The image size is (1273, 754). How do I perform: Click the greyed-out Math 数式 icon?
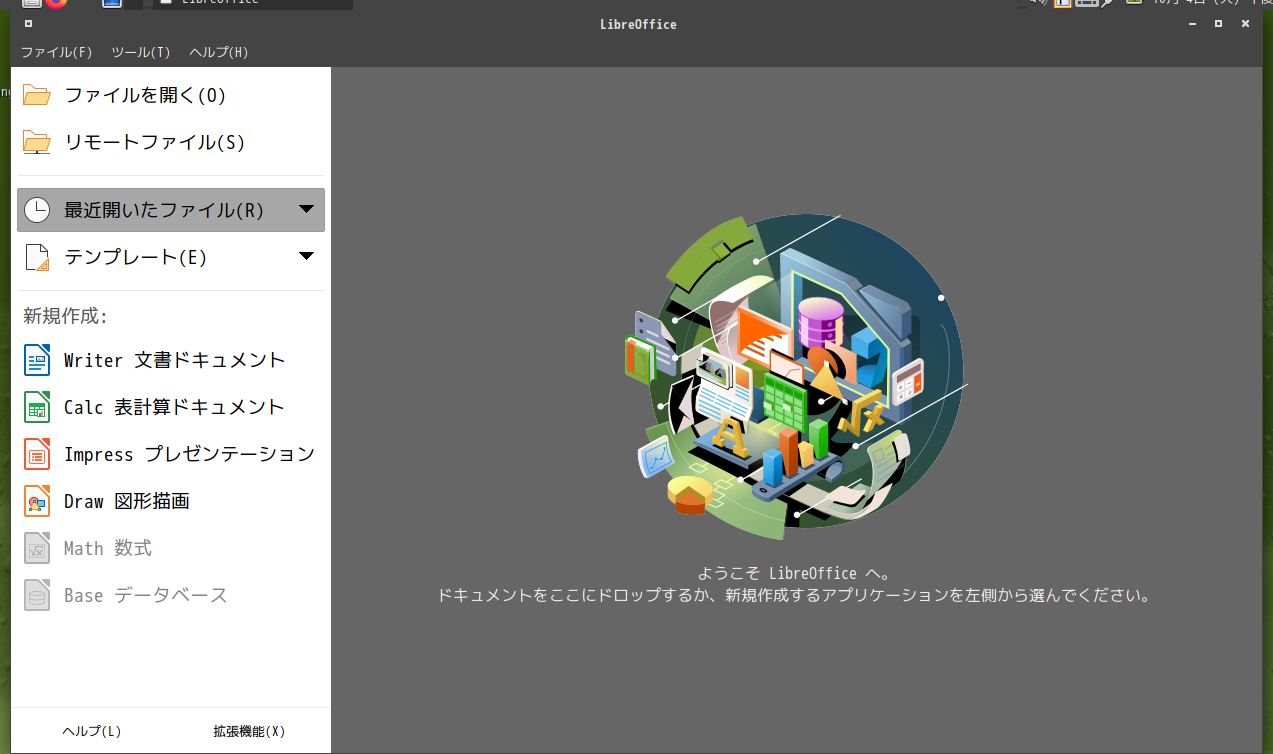(37, 548)
